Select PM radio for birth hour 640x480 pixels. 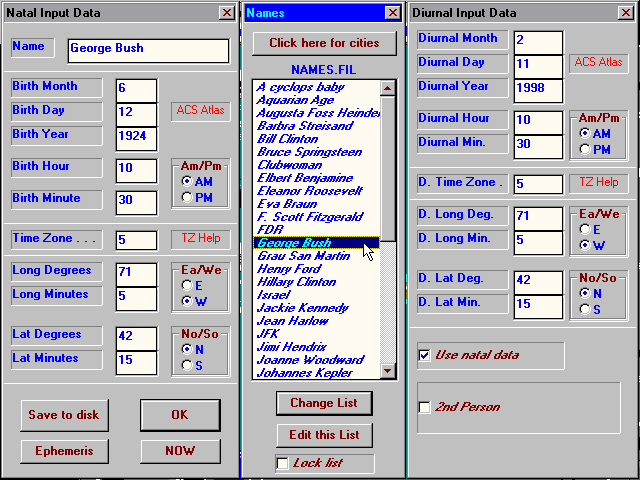[186, 197]
